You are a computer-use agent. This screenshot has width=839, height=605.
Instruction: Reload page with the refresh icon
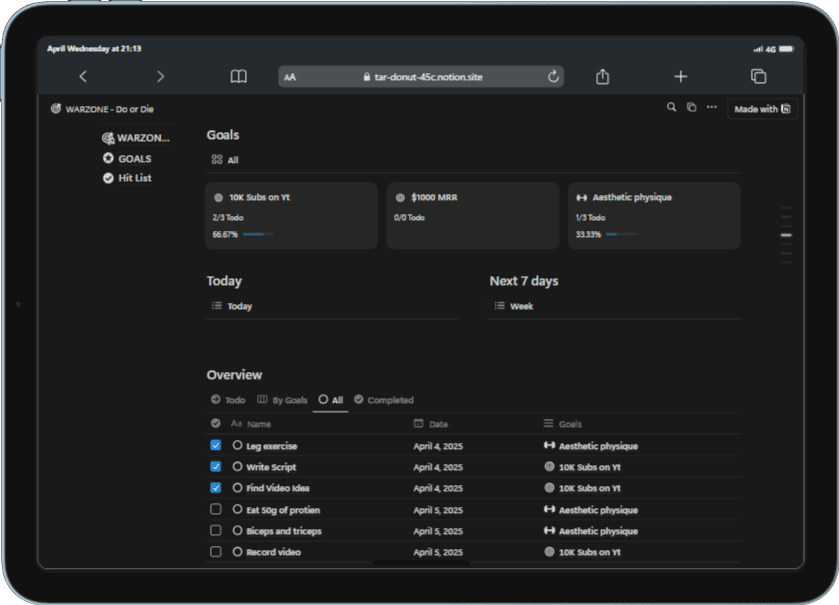click(553, 76)
